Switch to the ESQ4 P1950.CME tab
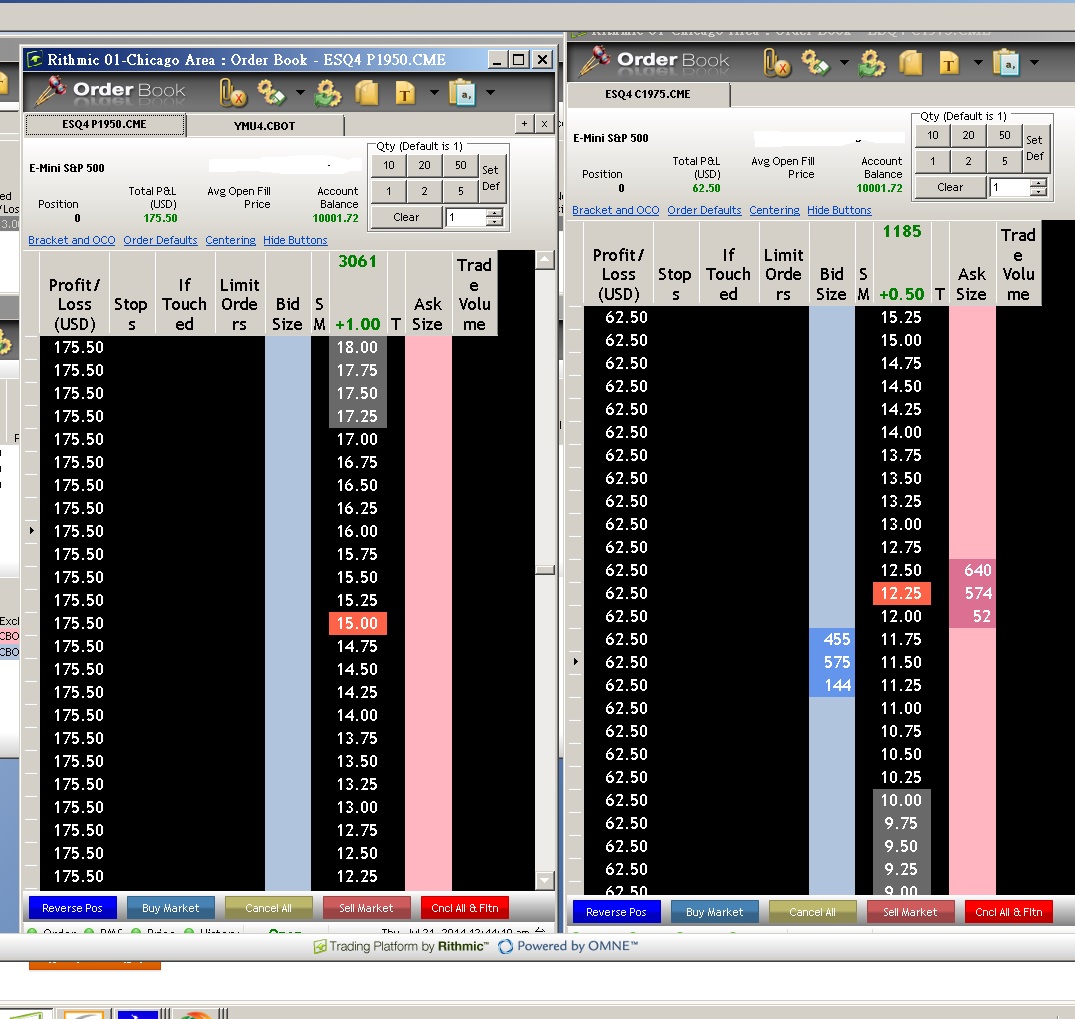 (x=105, y=125)
